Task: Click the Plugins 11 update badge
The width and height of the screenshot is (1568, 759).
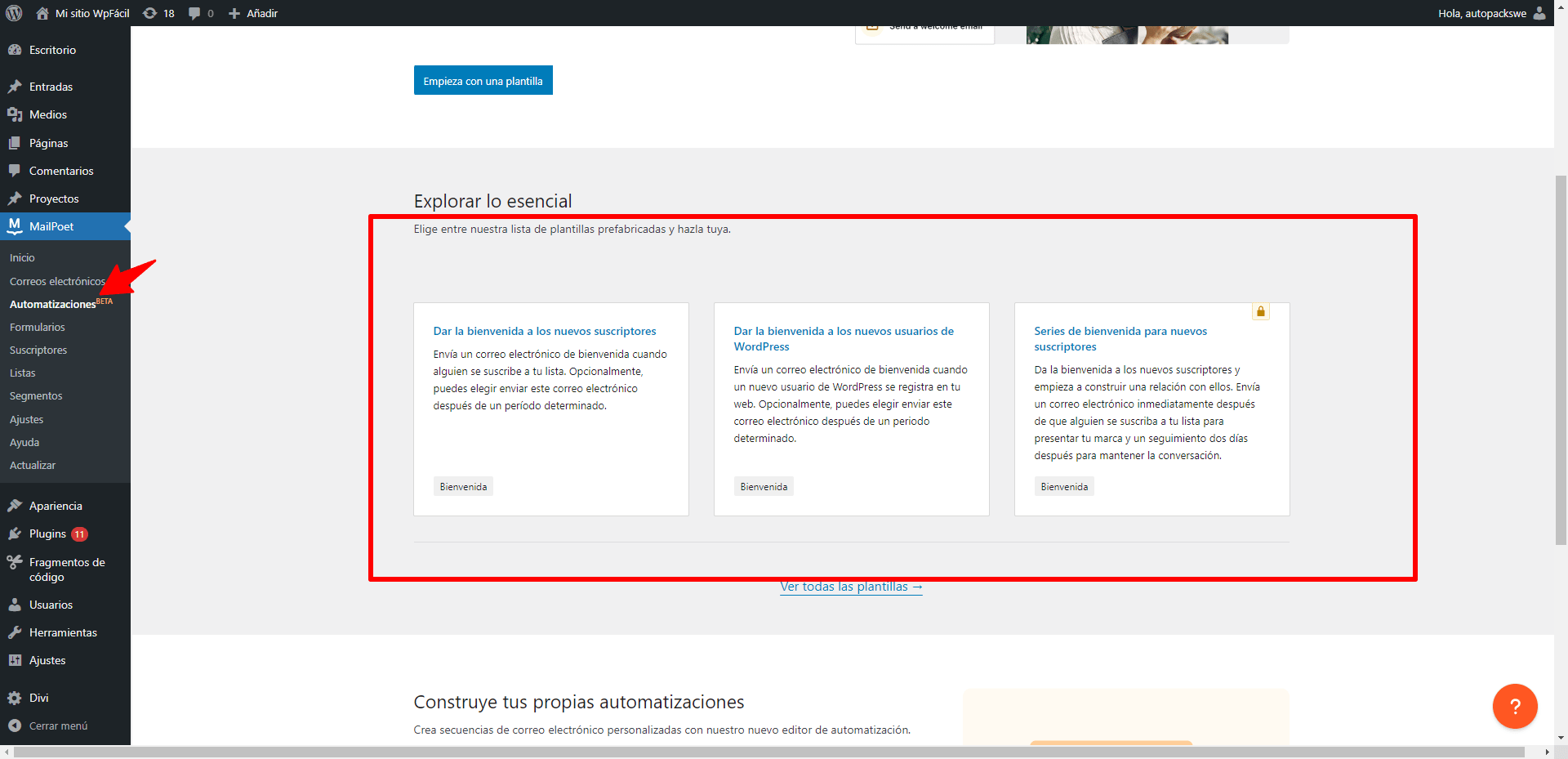Action: point(79,534)
